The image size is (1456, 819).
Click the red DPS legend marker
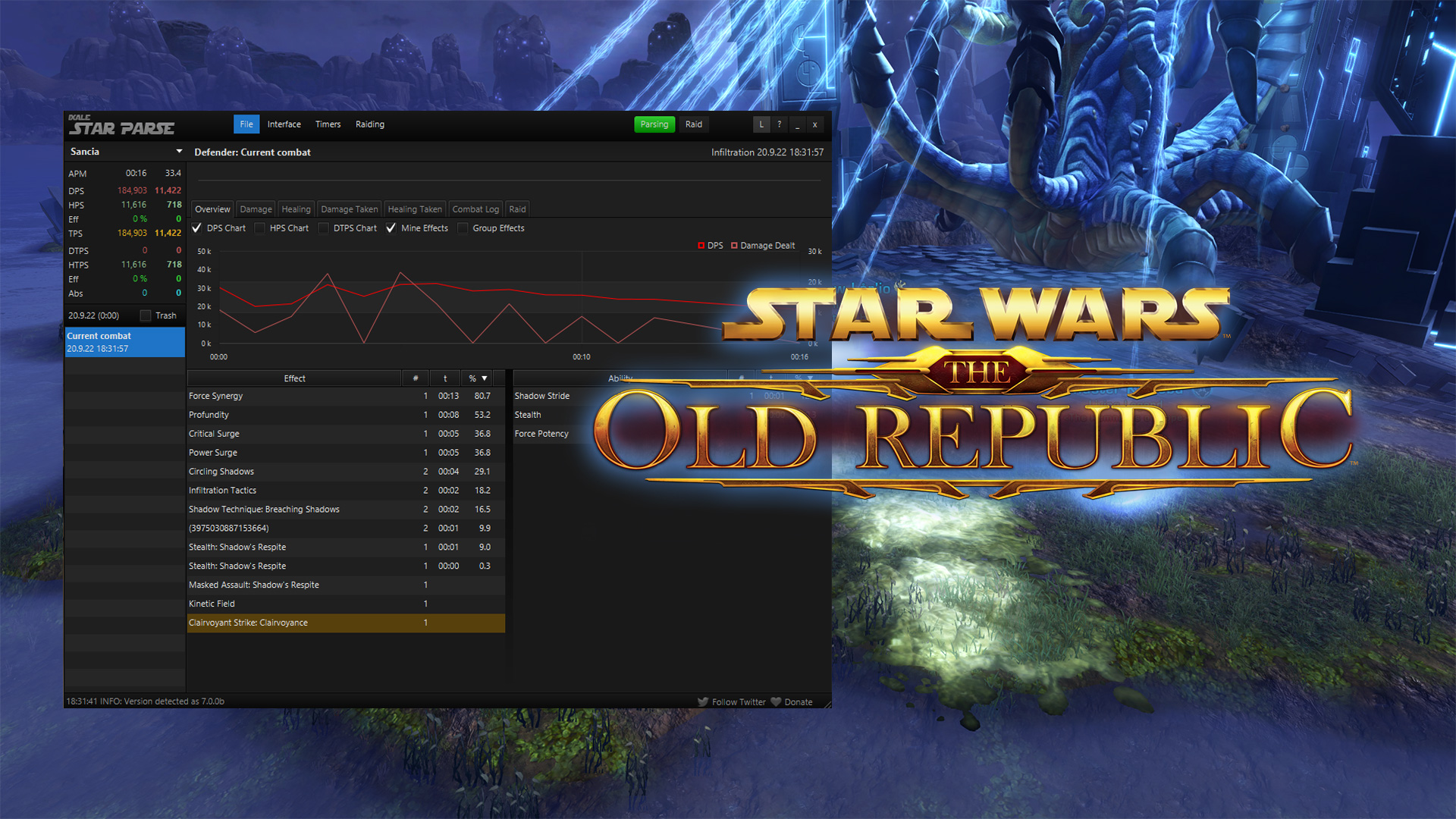[x=701, y=246]
